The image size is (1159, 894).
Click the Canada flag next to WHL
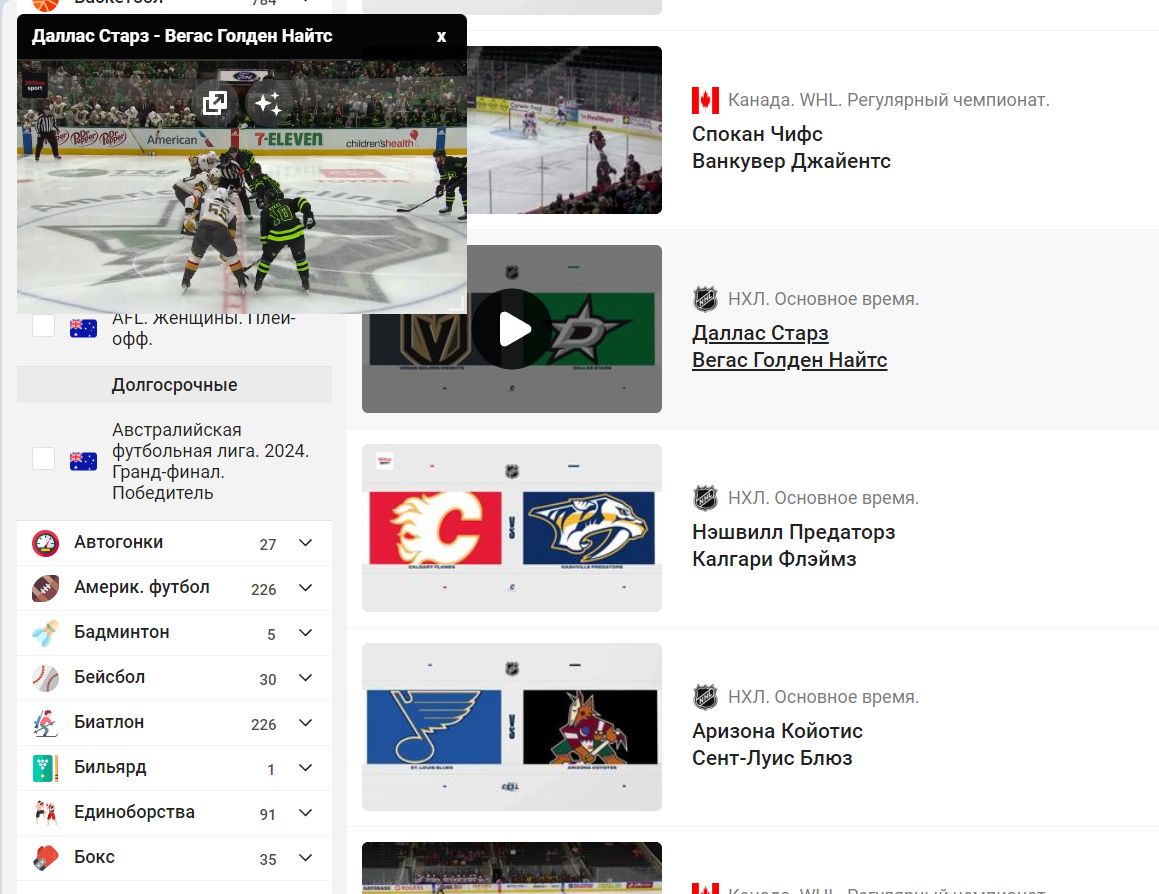point(705,101)
